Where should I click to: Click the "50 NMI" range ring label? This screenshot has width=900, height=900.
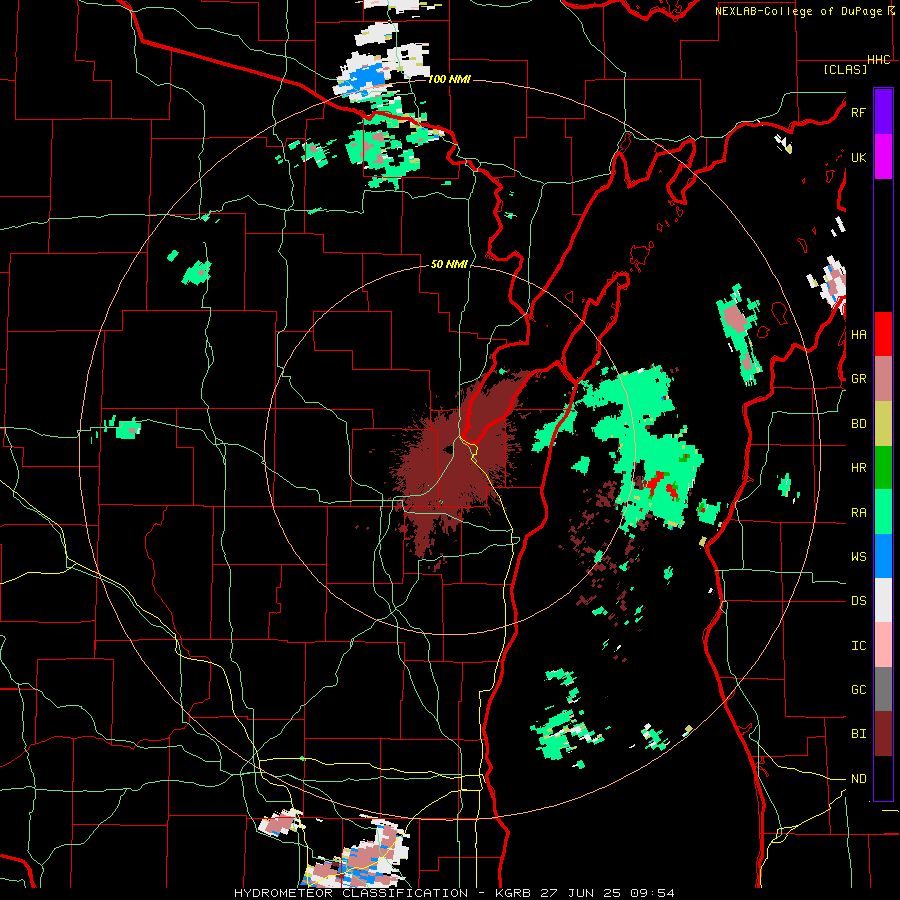(x=449, y=264)
